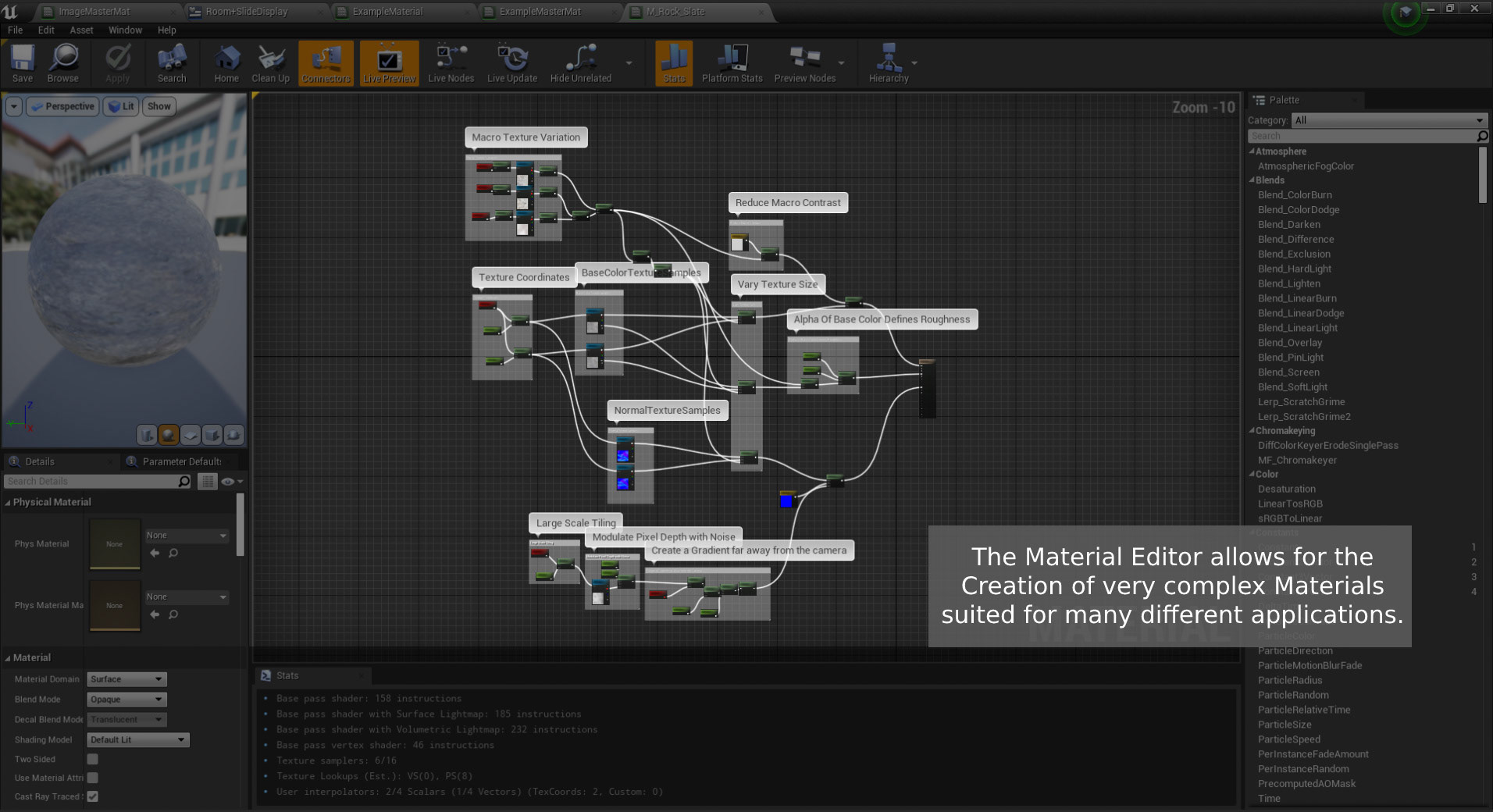Select custom preview mesh icon
1493x812 pixels.
click(x=233, y=435)
